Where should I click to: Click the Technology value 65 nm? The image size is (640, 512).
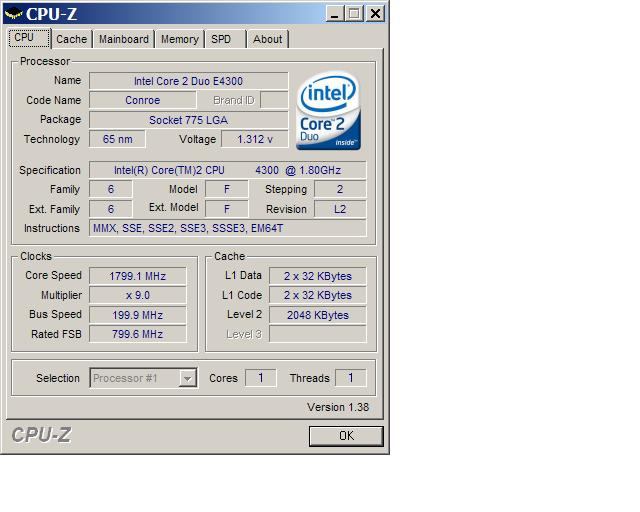point(117,139)
